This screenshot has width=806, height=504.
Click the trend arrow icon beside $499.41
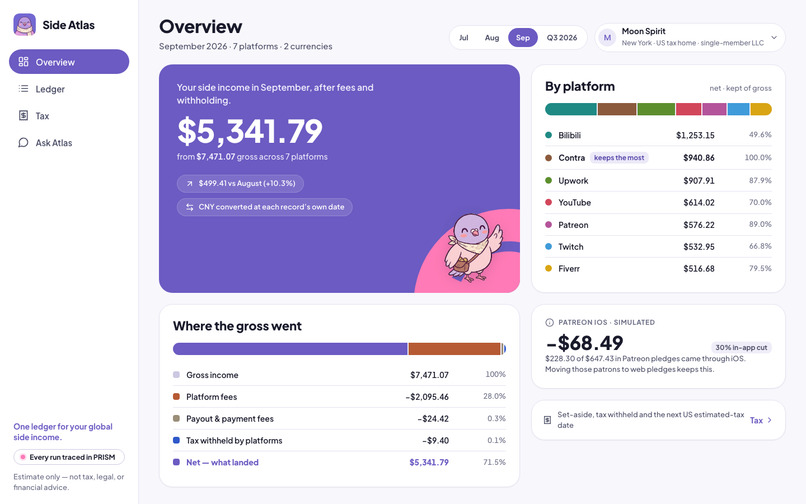click(x=189, y=184)
